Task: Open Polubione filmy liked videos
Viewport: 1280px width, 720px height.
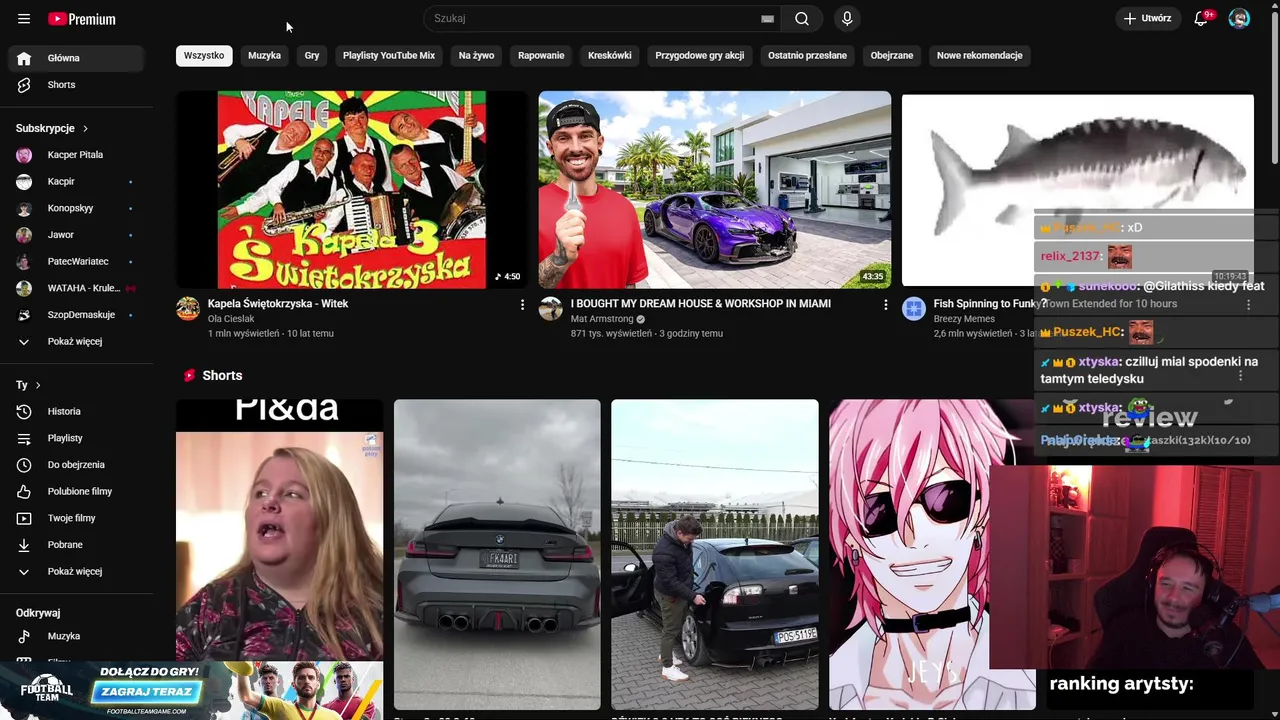Action: (76, 491)
